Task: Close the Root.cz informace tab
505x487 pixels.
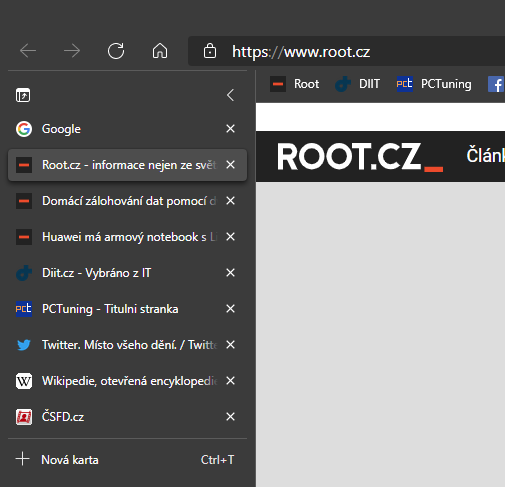Action: (230, 165)
